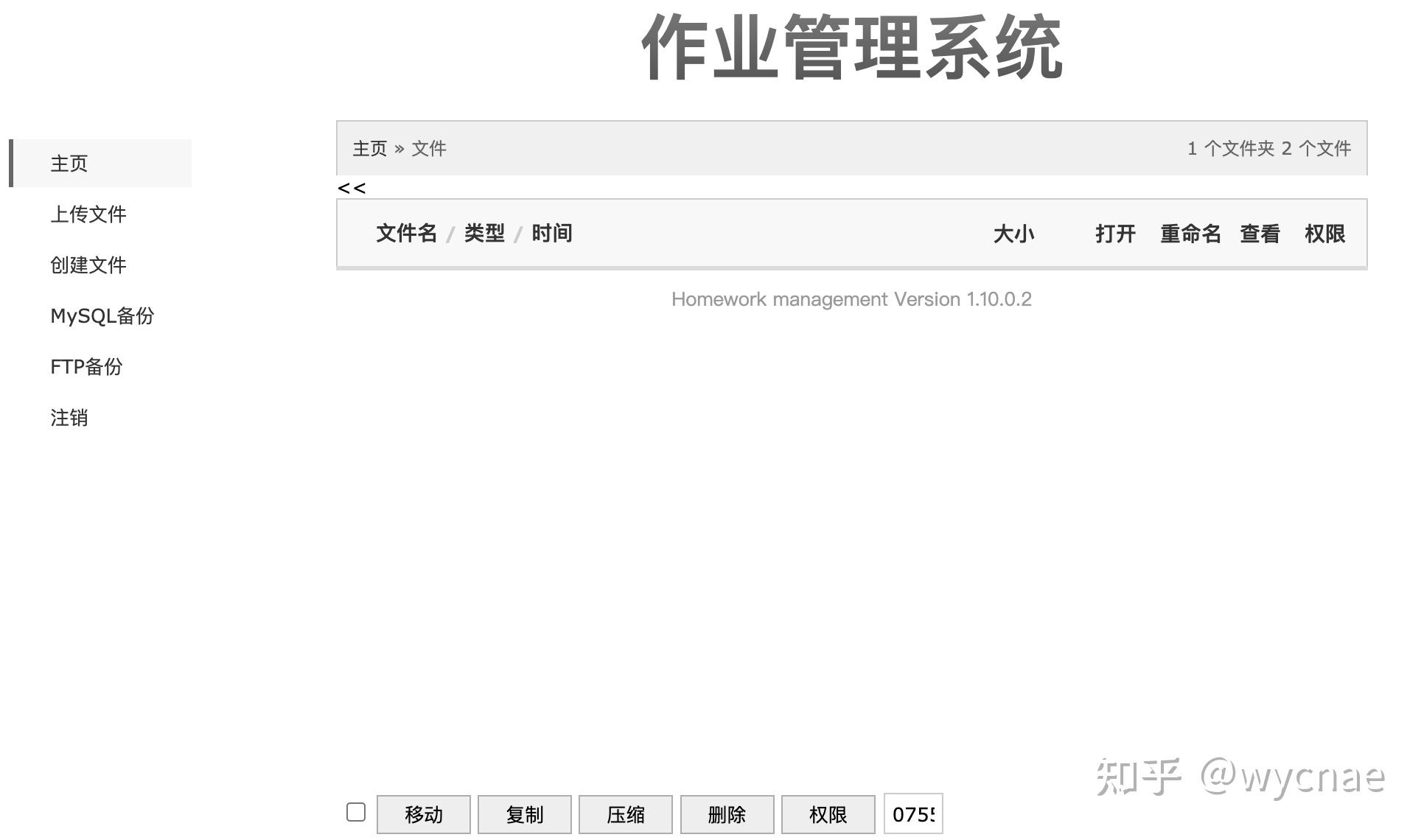Click the 大小 column header
This screenshot has height=840, width=1421.
click(1014, 234)
